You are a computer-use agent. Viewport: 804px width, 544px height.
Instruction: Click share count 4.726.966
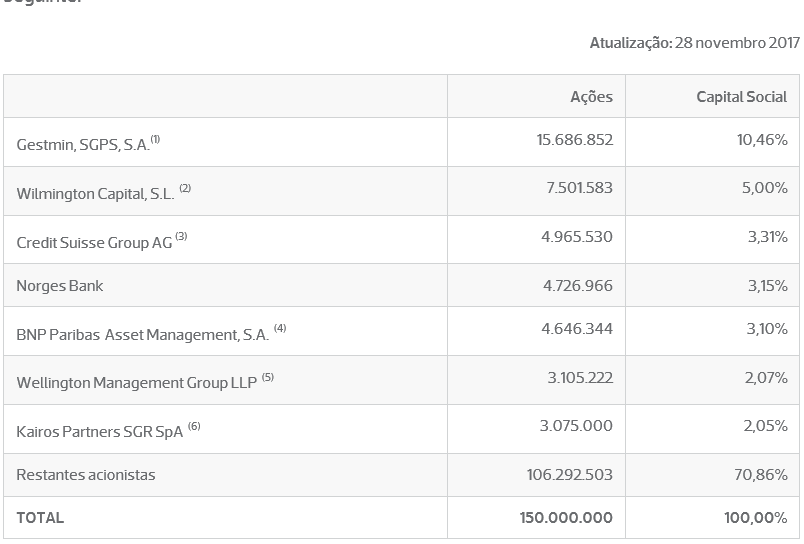pos(578,285)
